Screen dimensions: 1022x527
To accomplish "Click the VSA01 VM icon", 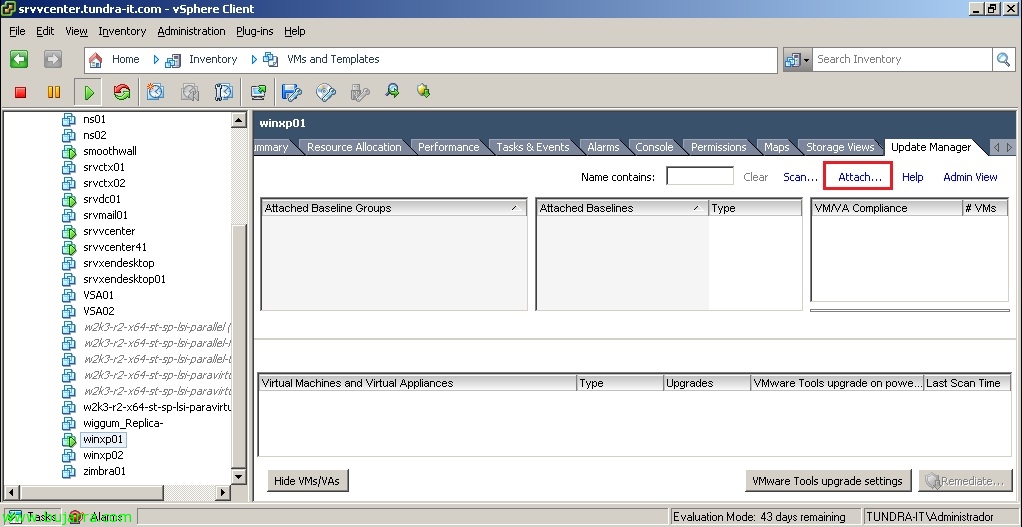I will (68, 296).
